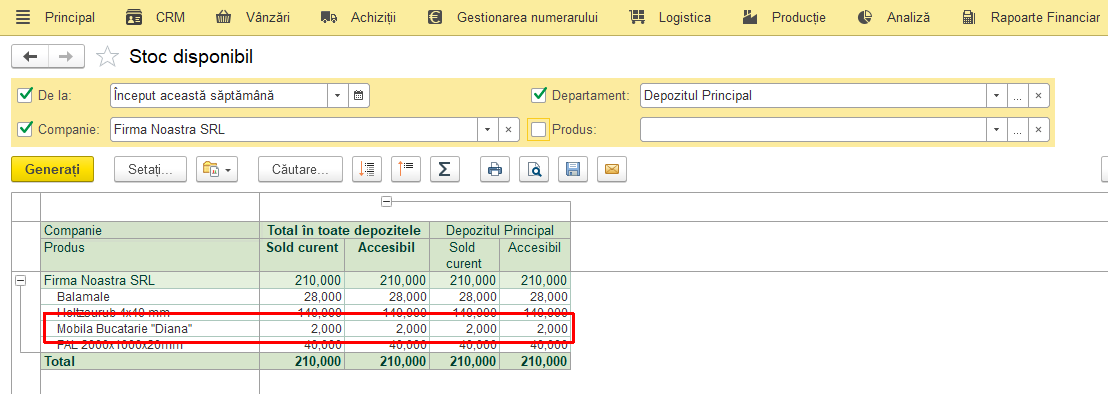
Task: Click the Print report icon
Action: click(x=495, y=169)
